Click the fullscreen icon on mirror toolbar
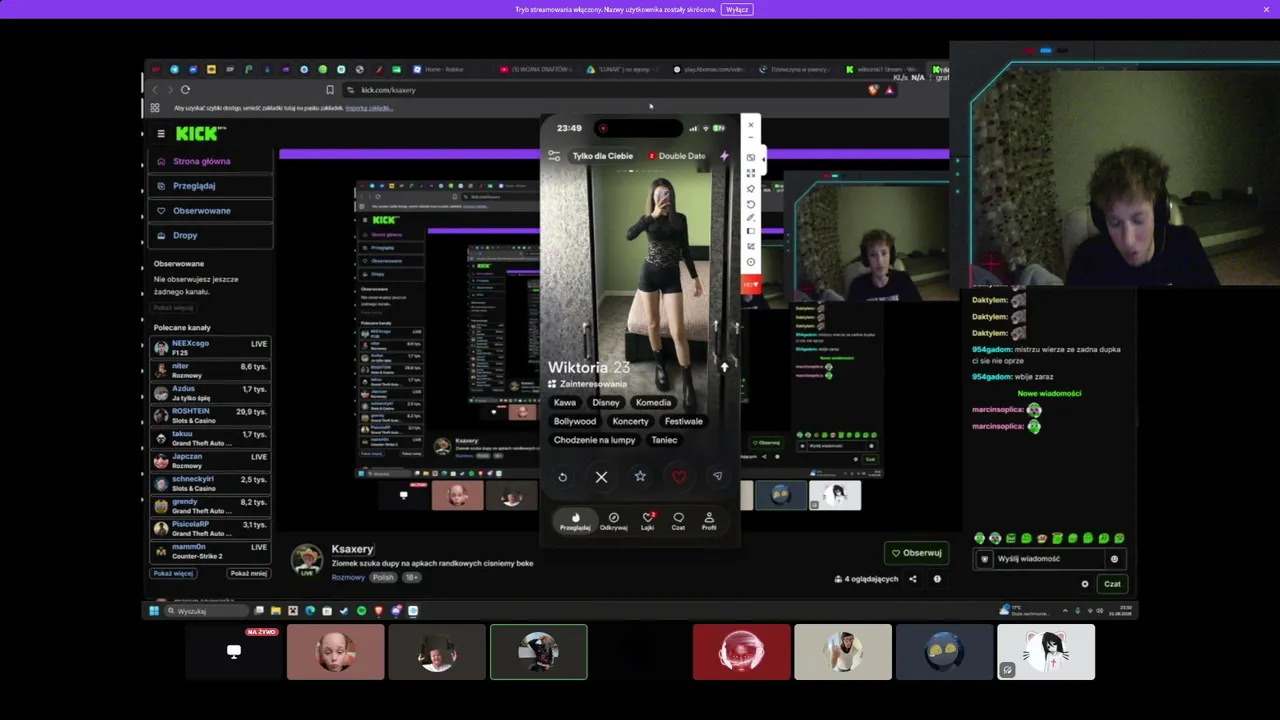The image size is (1280, 720). pyautogui.click(x=751, y=173)
